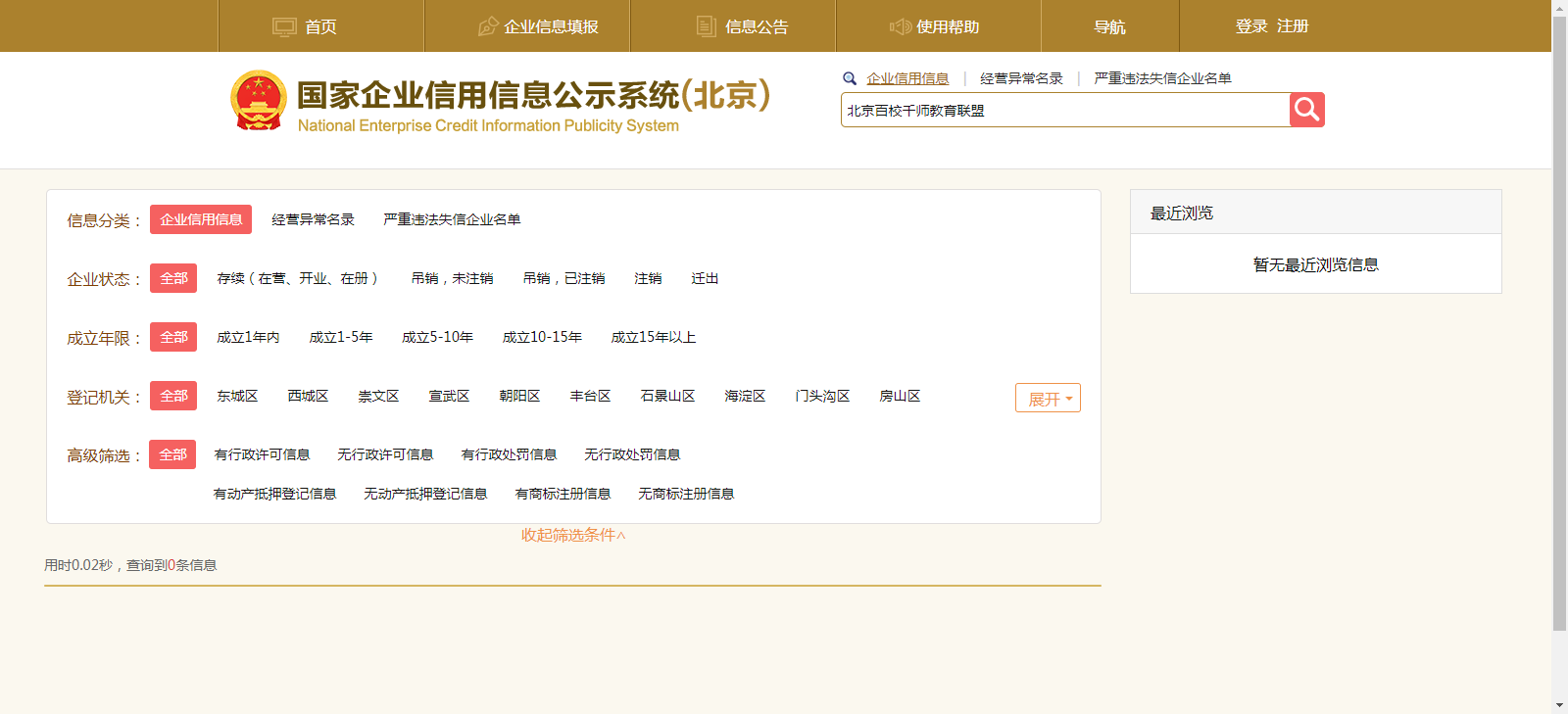
Task: Filter by 成立10-15年
Action: coord(542,337)
